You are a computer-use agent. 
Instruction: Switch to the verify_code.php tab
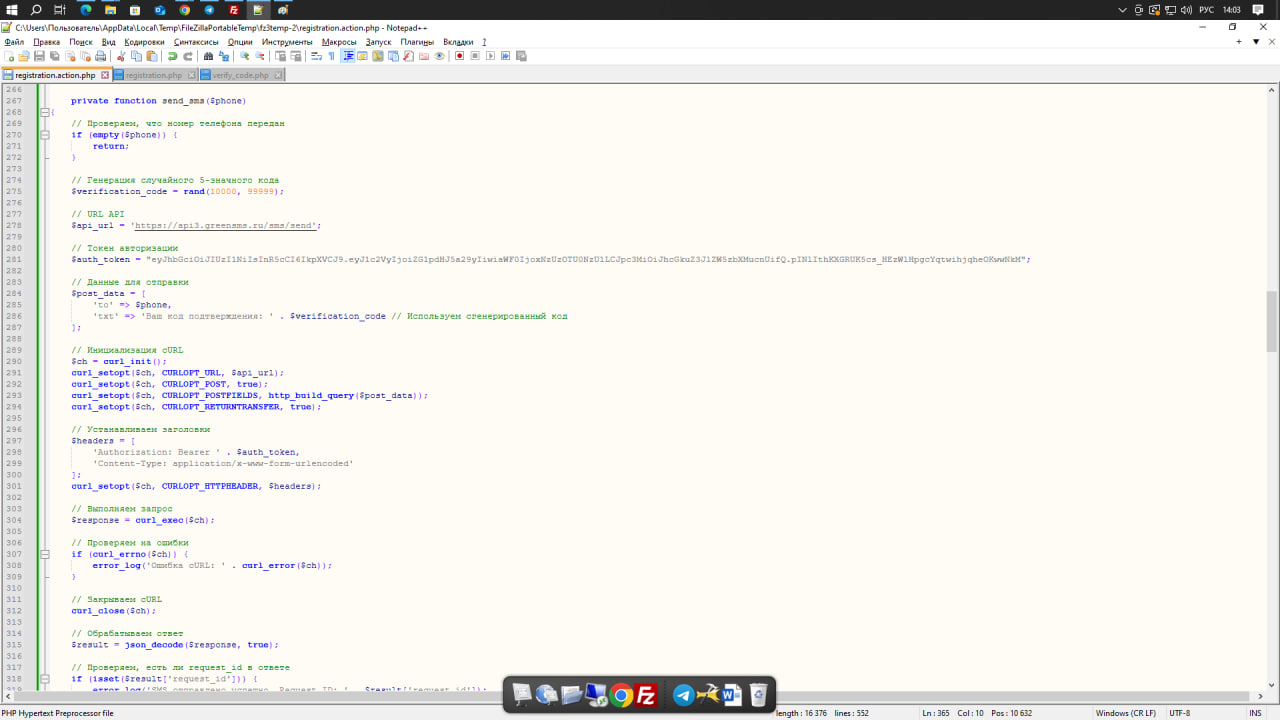tap(240, 75)
